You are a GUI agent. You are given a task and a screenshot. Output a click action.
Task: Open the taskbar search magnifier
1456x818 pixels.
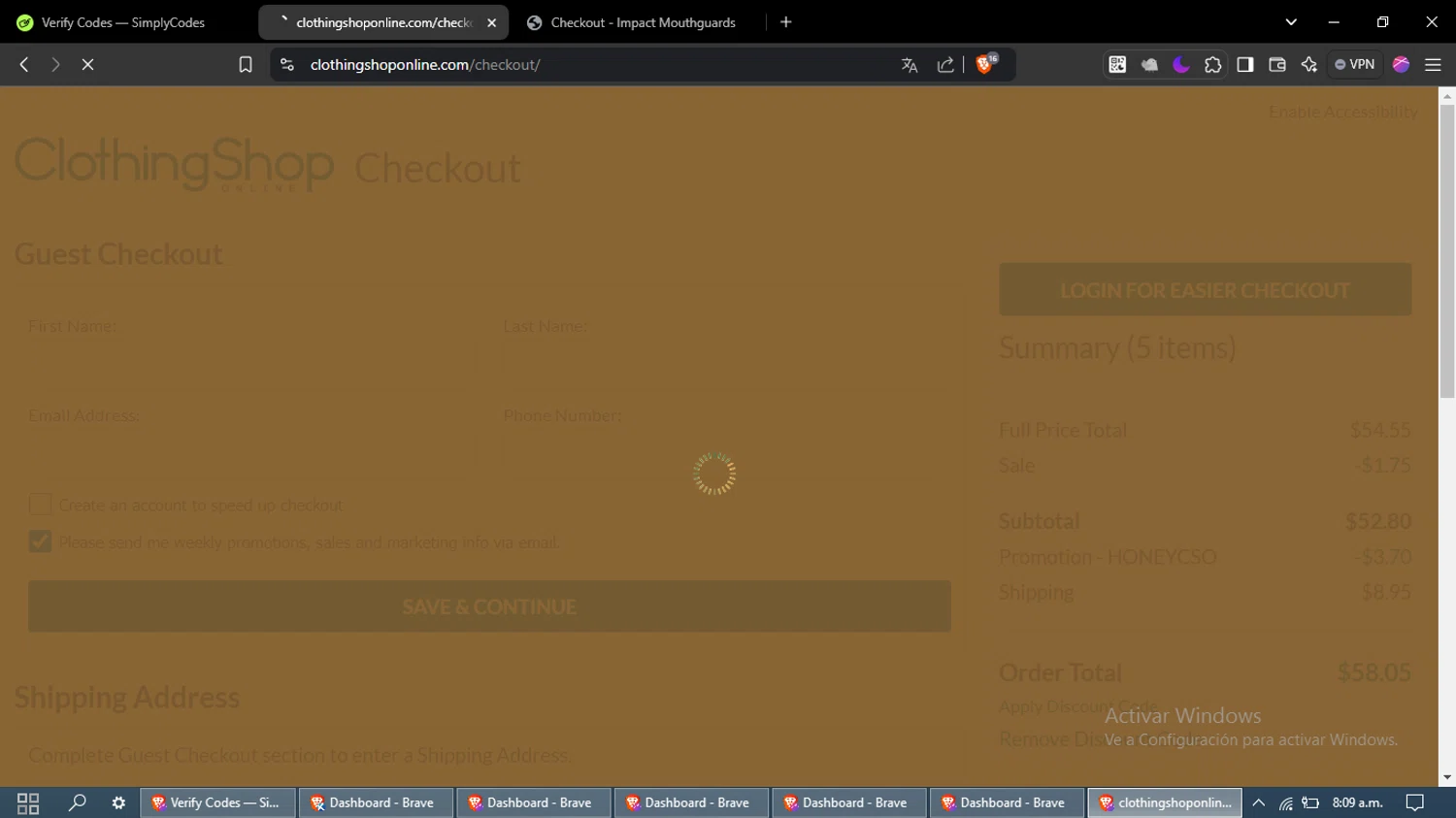[x=77, y=802]
